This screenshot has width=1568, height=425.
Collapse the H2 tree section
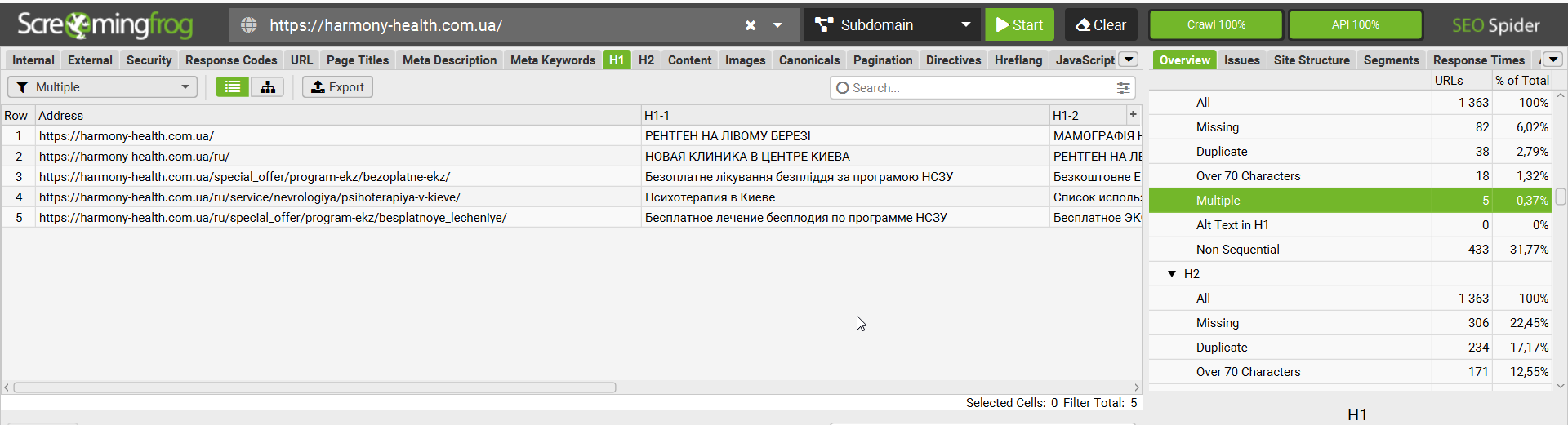(x=1172, y=274)
